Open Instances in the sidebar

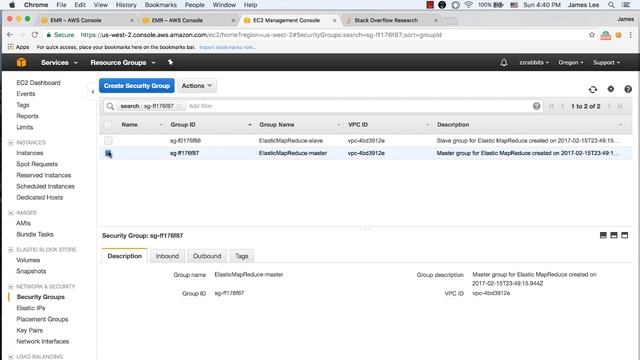29,153
